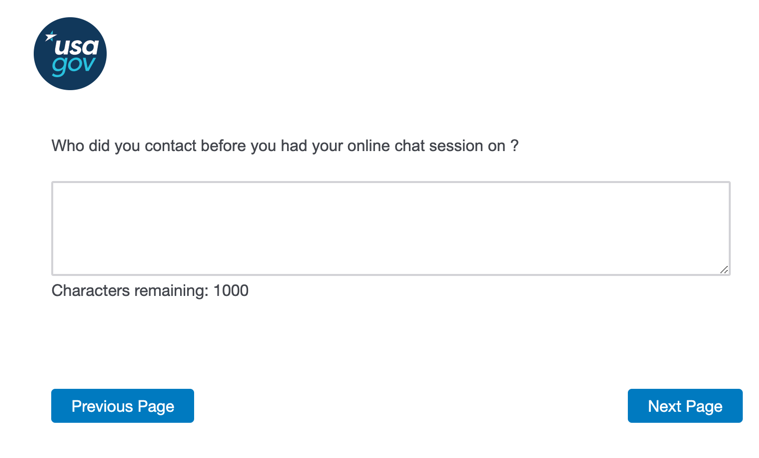The image size is (759, 458).
Task: Click the textarea resize handle
Action: pyautogui.click(x=724, y=268)
